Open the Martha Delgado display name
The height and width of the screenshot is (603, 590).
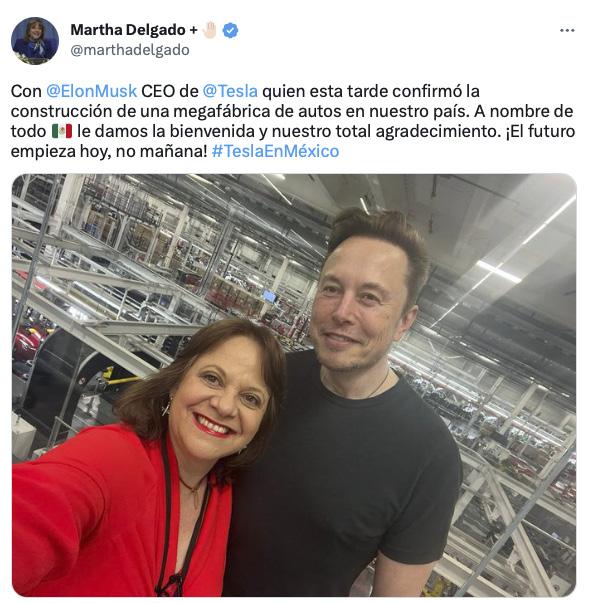[128, 30]
